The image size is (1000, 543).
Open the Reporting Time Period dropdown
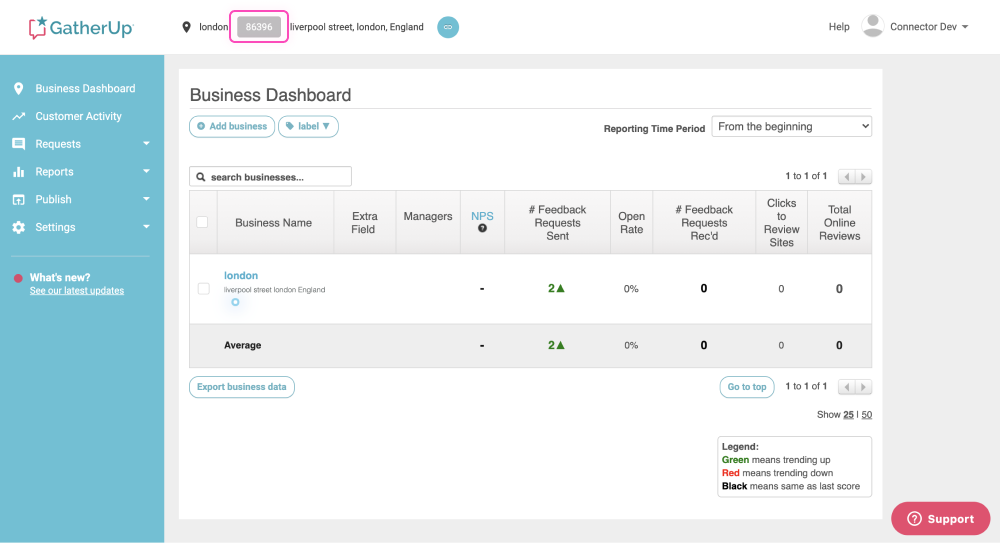791,127
